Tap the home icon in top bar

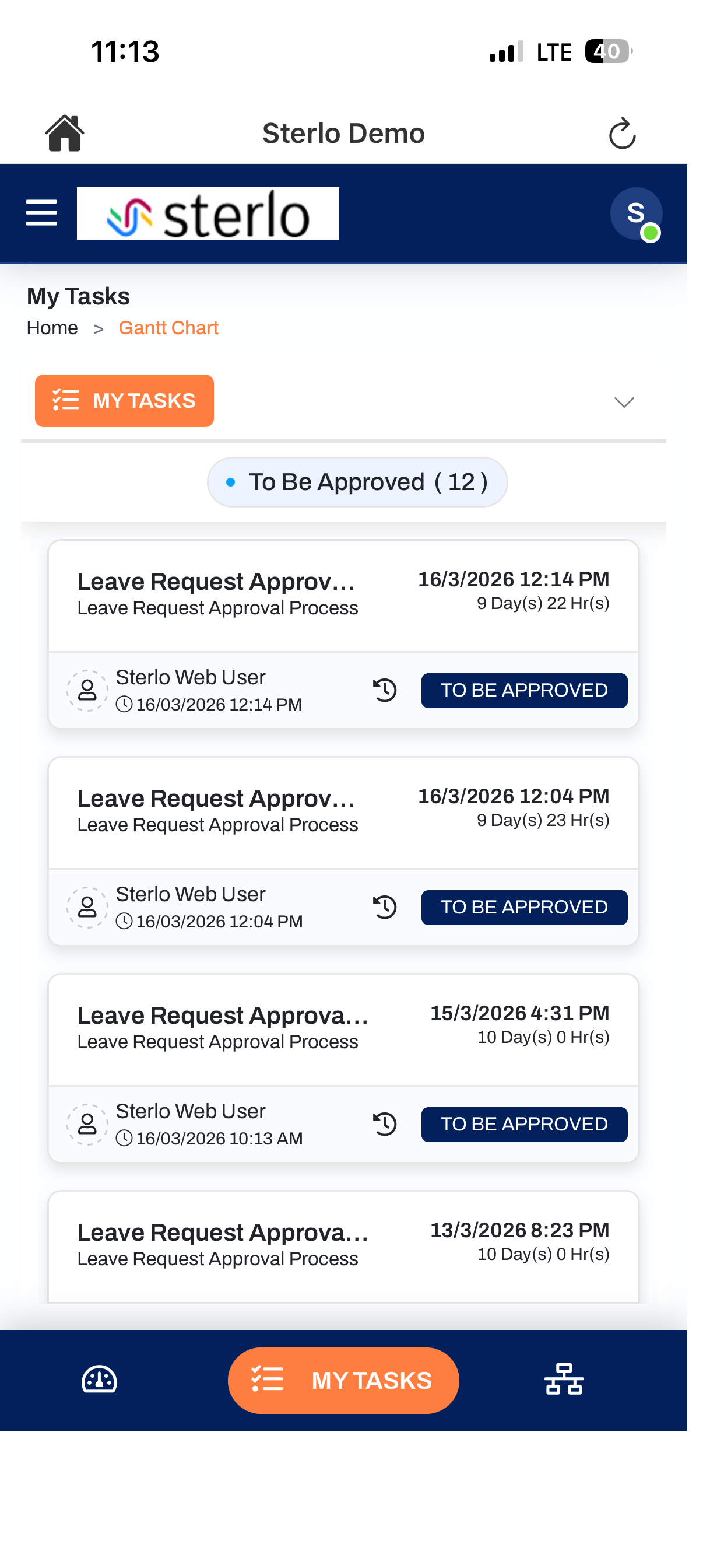pos(65,134)
